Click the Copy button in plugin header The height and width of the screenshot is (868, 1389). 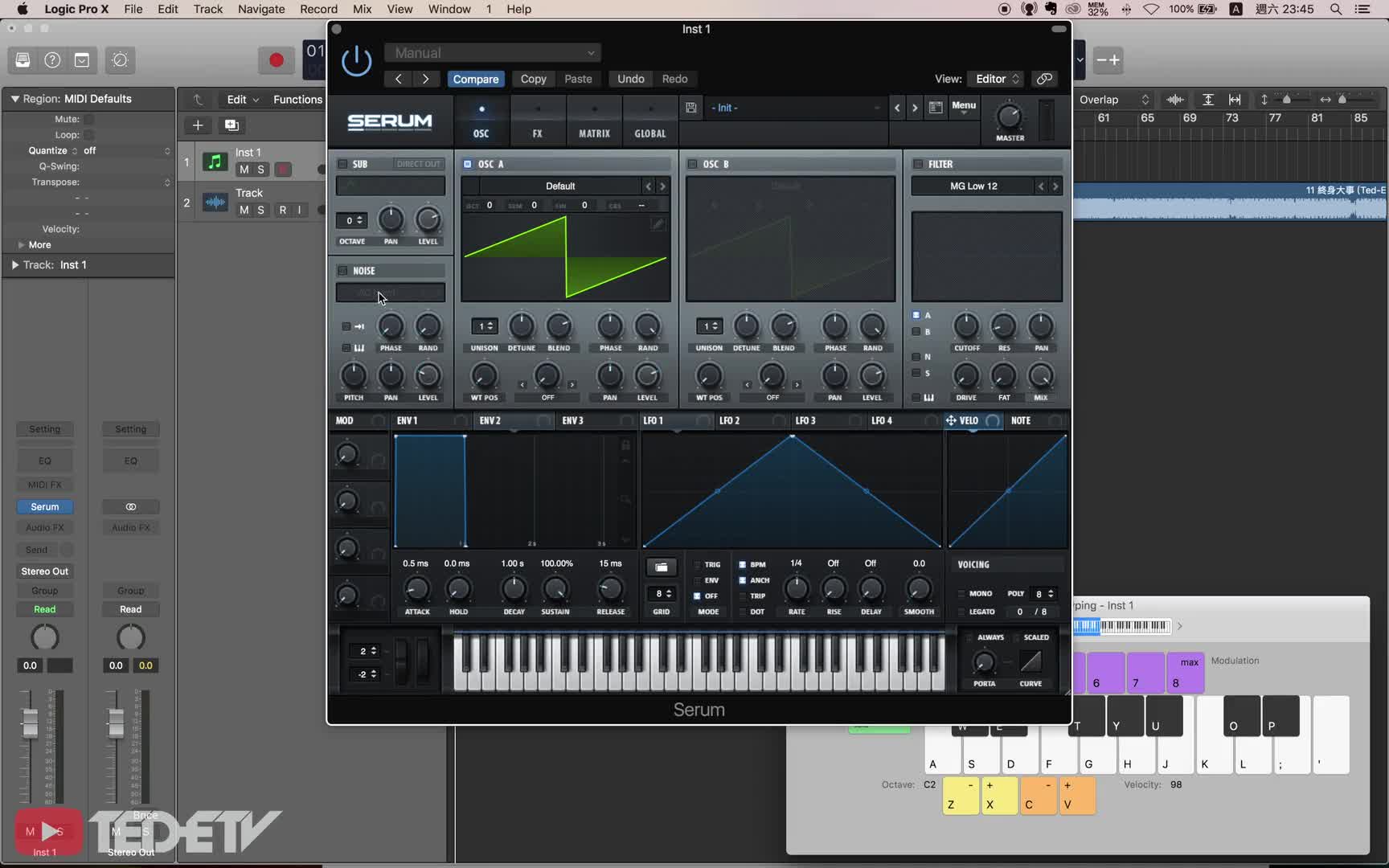pyautogui.click(x=533, y=79)
